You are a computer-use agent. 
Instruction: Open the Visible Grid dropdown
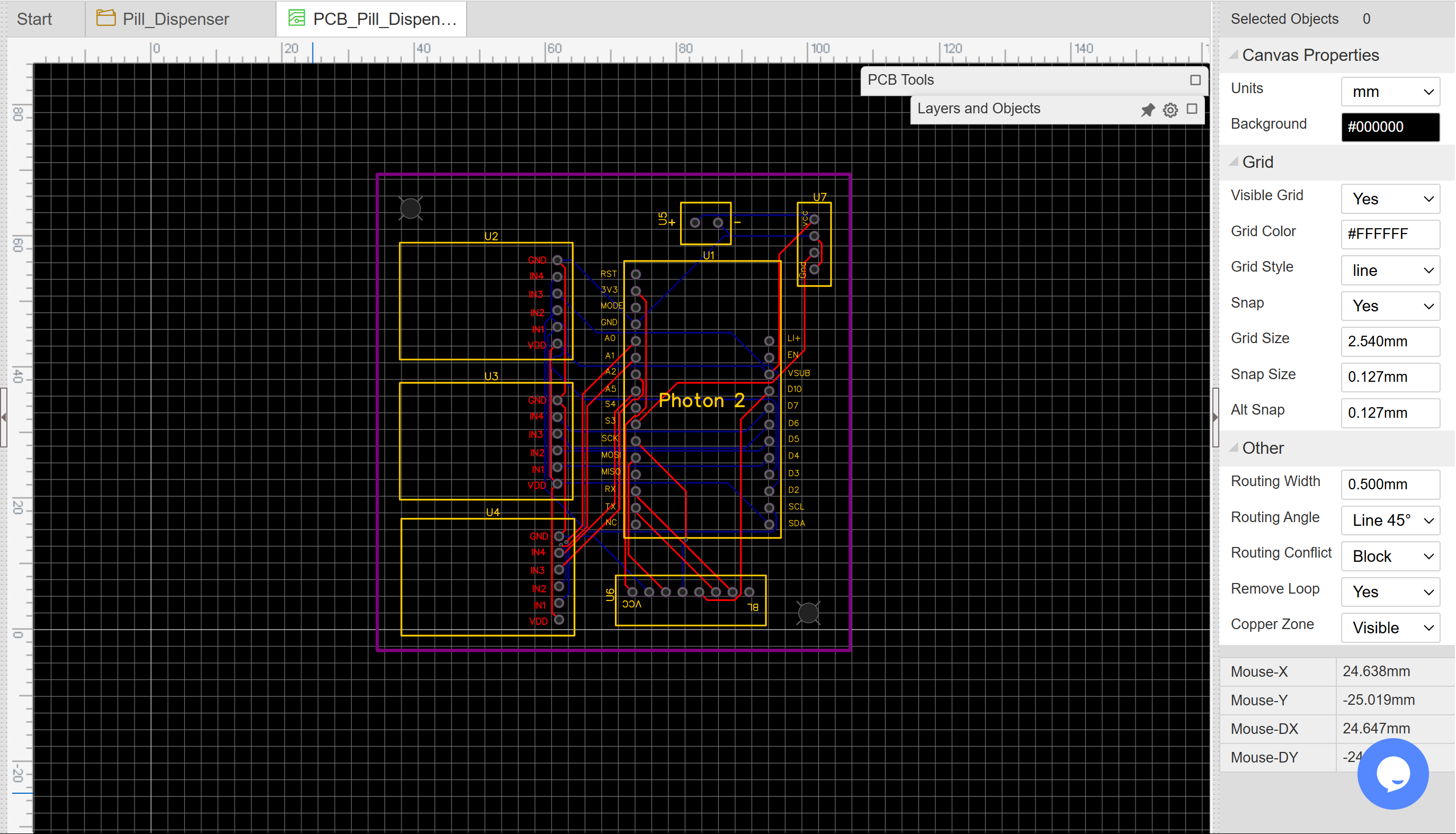click(1390, 199)
